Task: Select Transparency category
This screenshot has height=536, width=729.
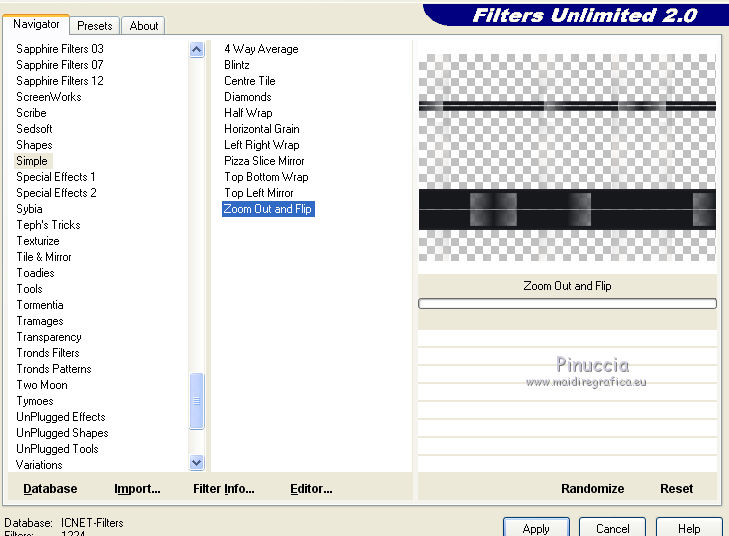Action: click(49, 337)
